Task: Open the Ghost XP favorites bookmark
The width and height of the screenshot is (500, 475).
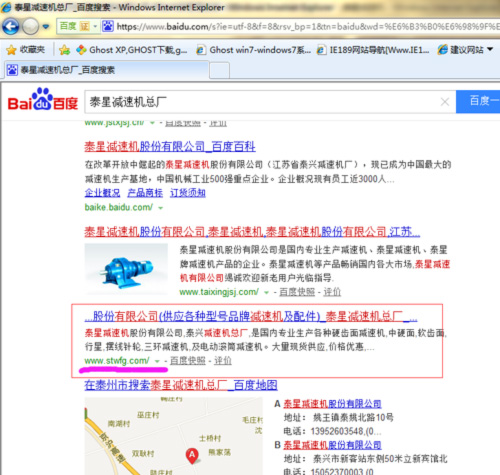Action: click(132, 50)
